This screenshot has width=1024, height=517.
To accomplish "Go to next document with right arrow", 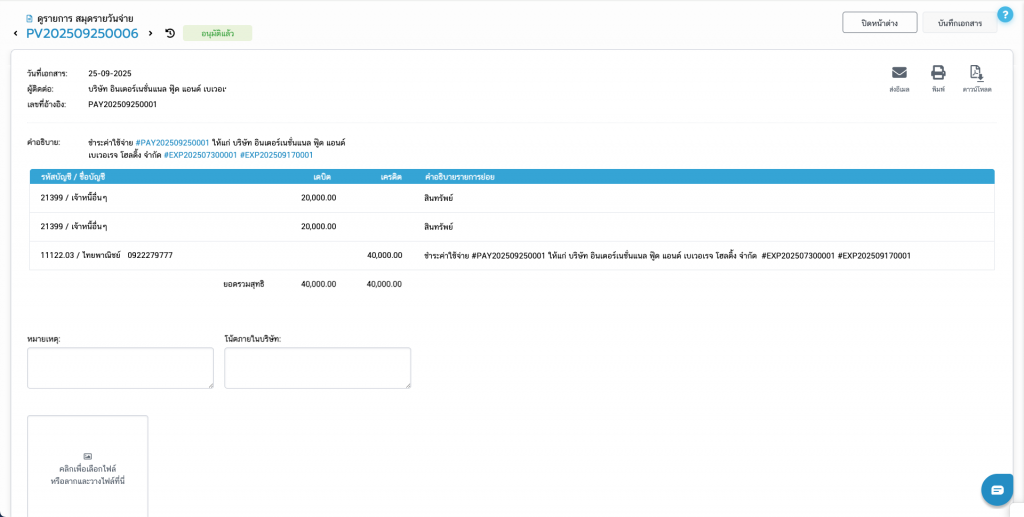I will coord(151,33).
